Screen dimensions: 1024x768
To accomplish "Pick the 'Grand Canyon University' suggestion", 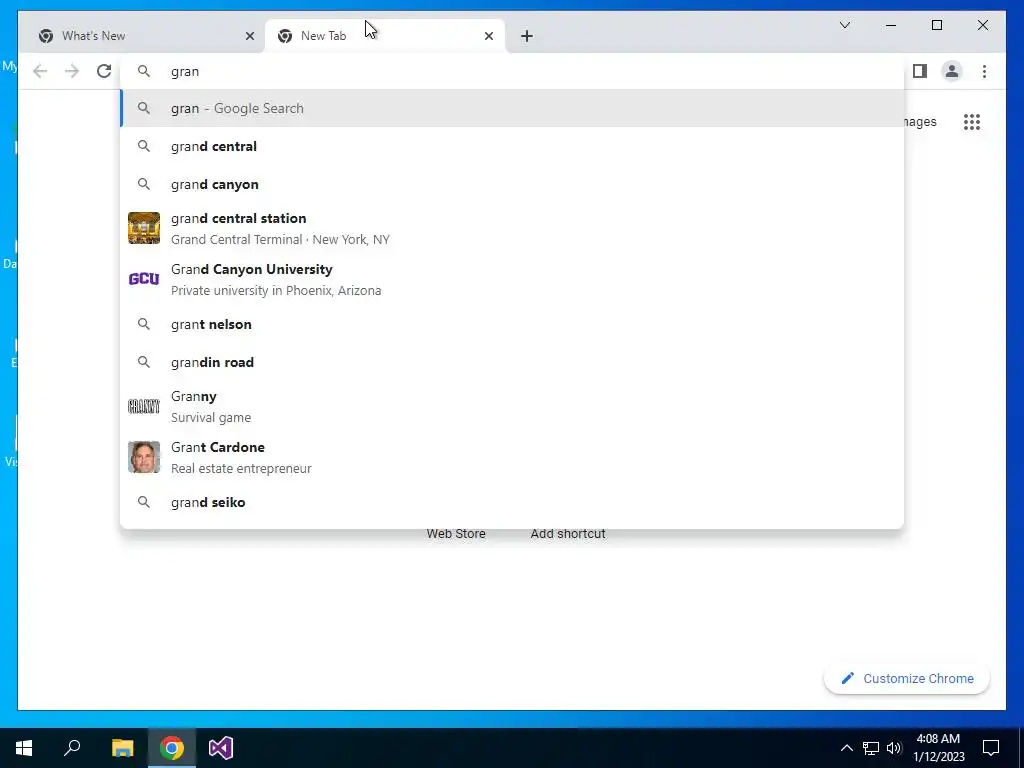I will [x=513, y=280].
